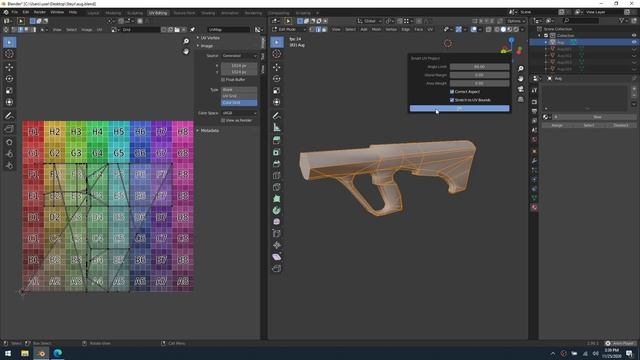Open the File menu
The image size is (640, 360).
[15, 12]
